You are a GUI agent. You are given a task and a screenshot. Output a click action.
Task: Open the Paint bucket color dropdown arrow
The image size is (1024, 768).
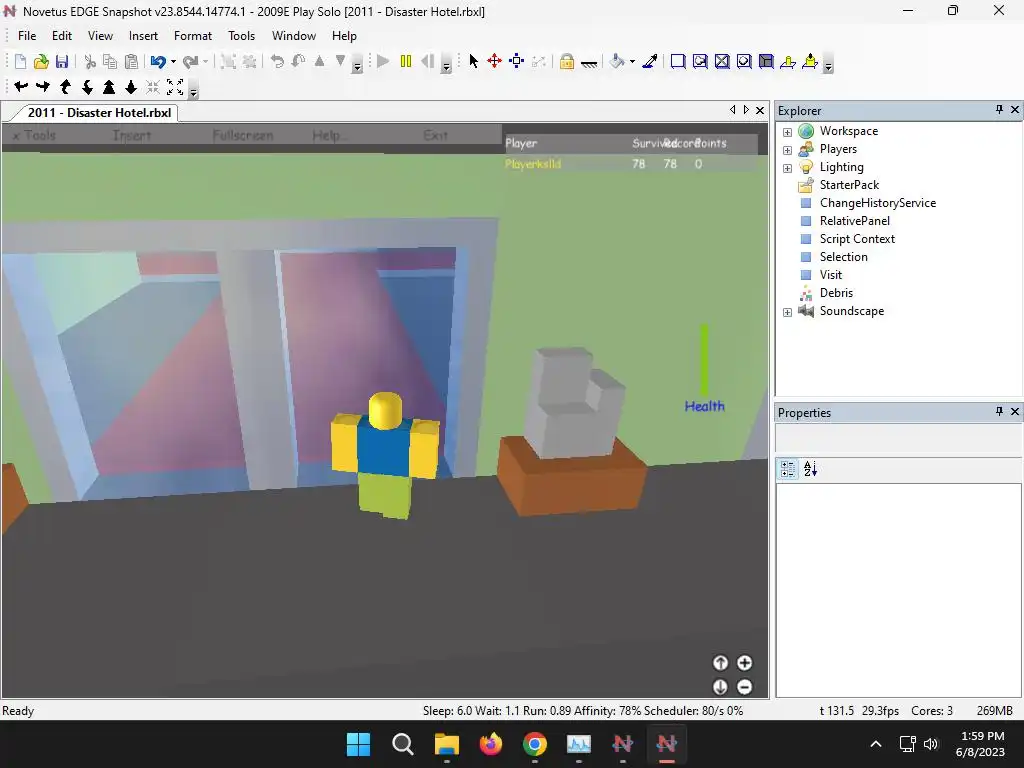632,62
